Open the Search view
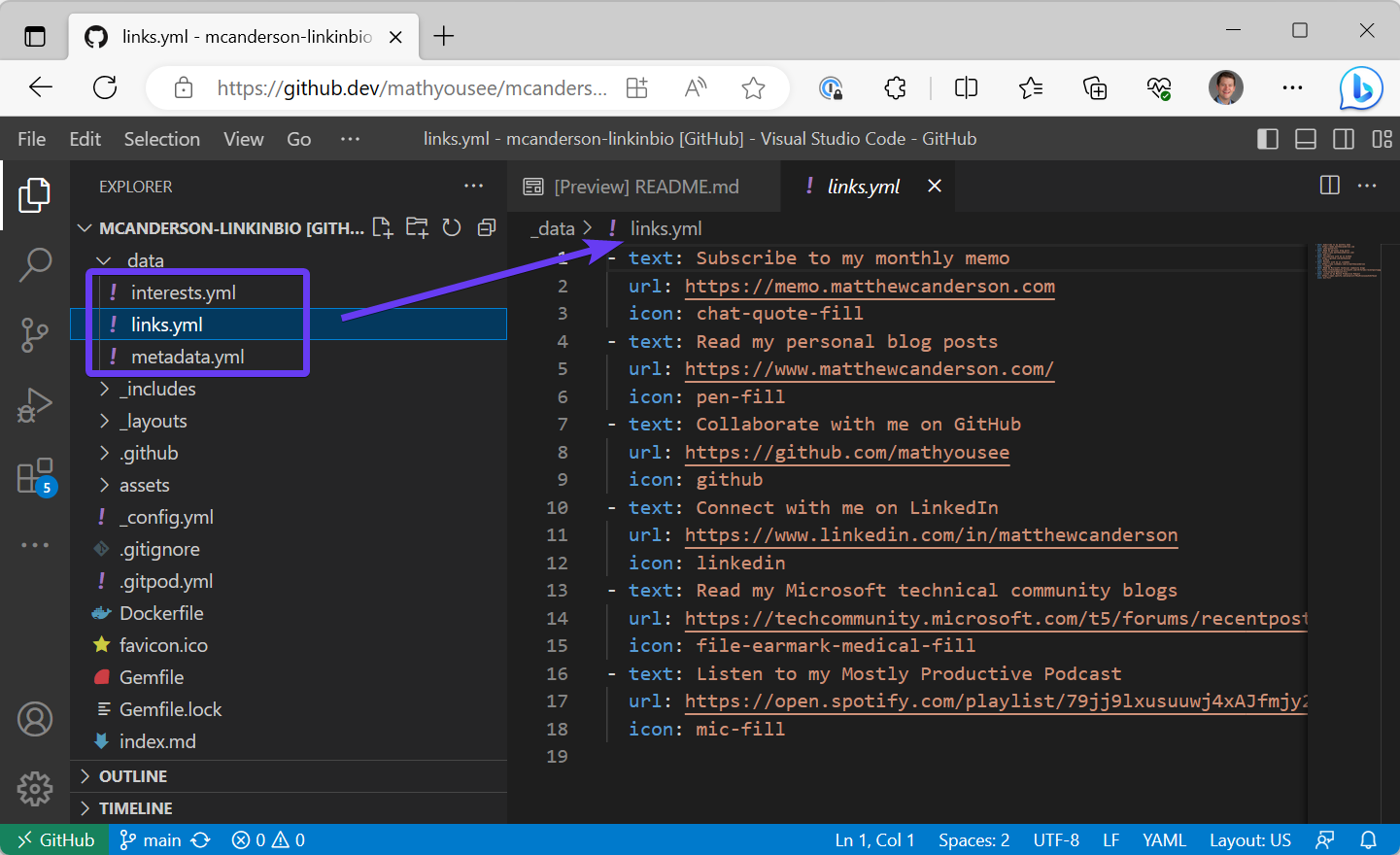Screen dimensions: 1400x855 point(35,263)
